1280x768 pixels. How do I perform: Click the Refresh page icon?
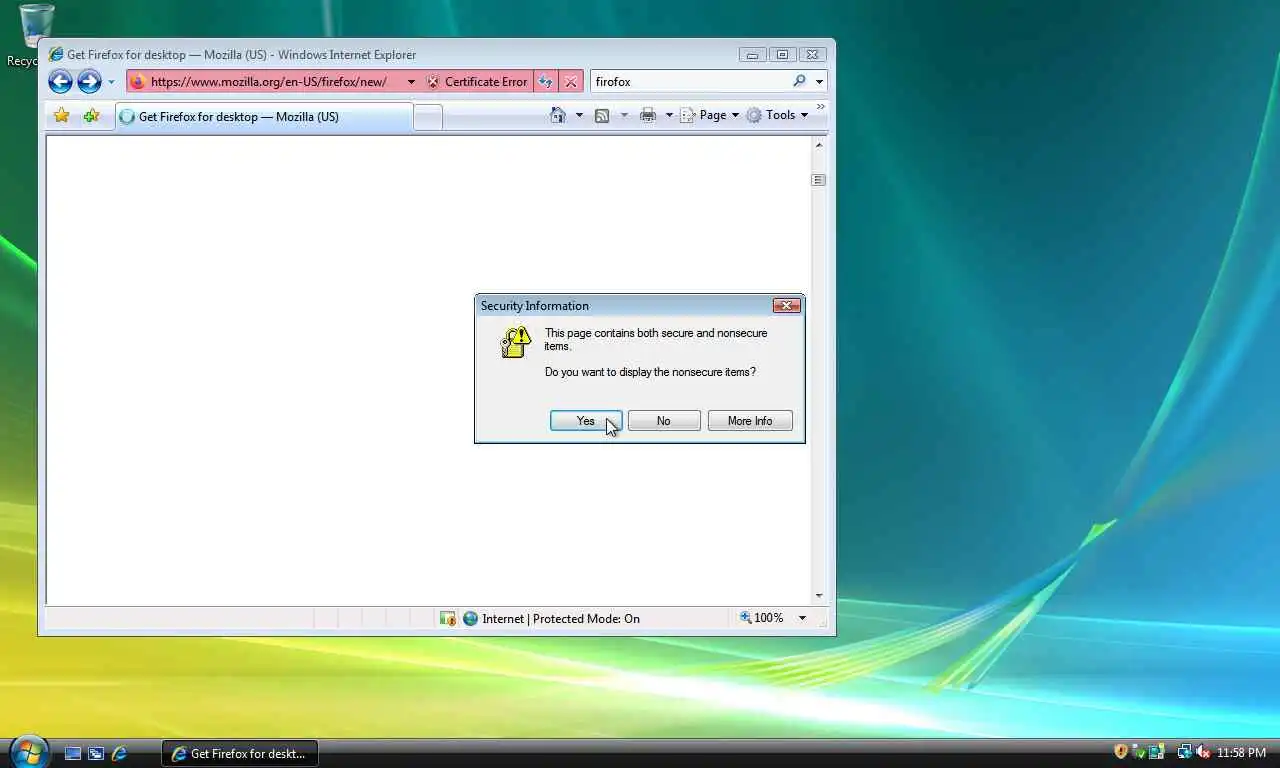pyautogui.click(x=546, y=82)
